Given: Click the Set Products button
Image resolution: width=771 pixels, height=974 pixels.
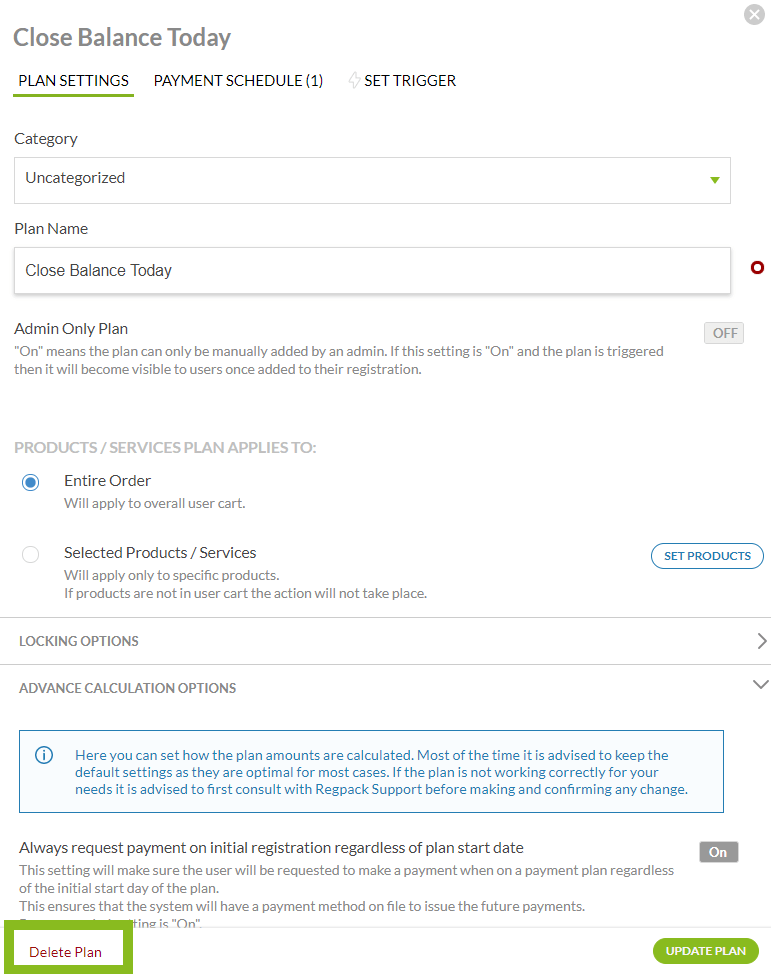Looking at the screenshot, I should [x=706, y=556].
